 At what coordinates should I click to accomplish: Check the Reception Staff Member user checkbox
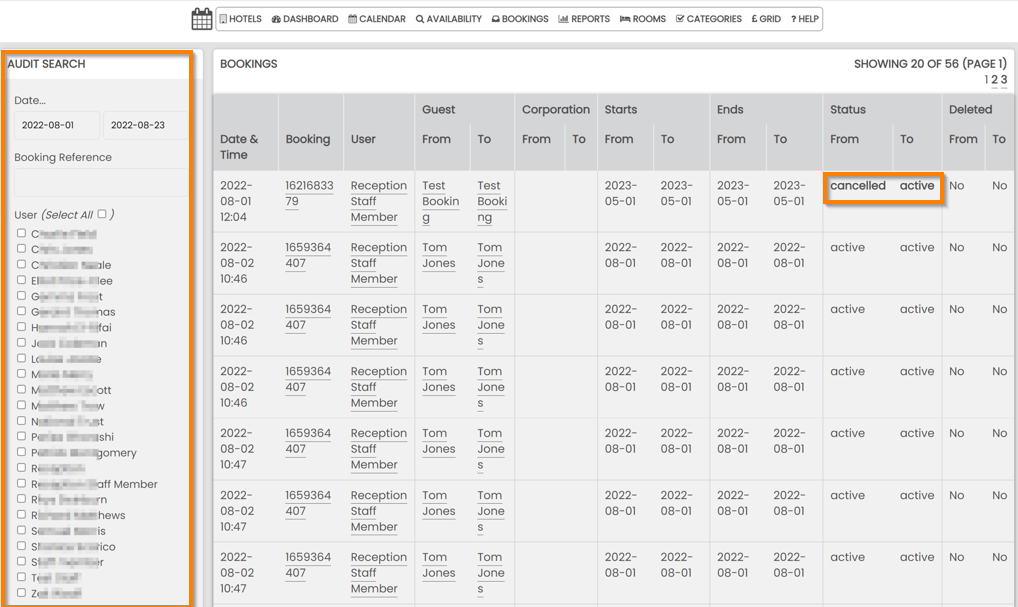(x=21, y=484)
